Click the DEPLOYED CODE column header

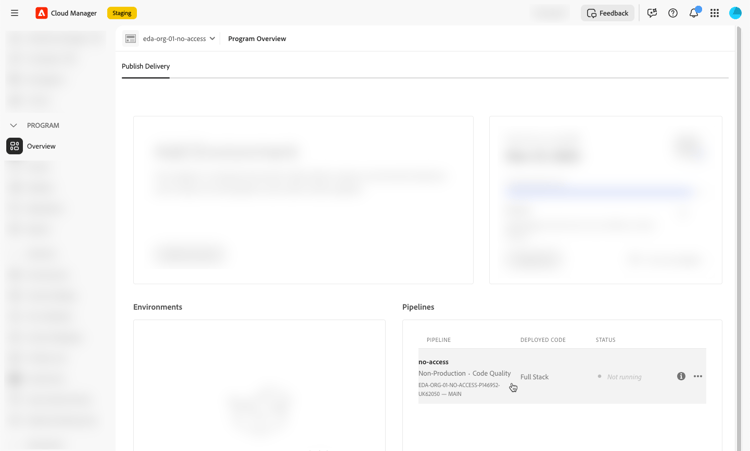tap(543, 340)
